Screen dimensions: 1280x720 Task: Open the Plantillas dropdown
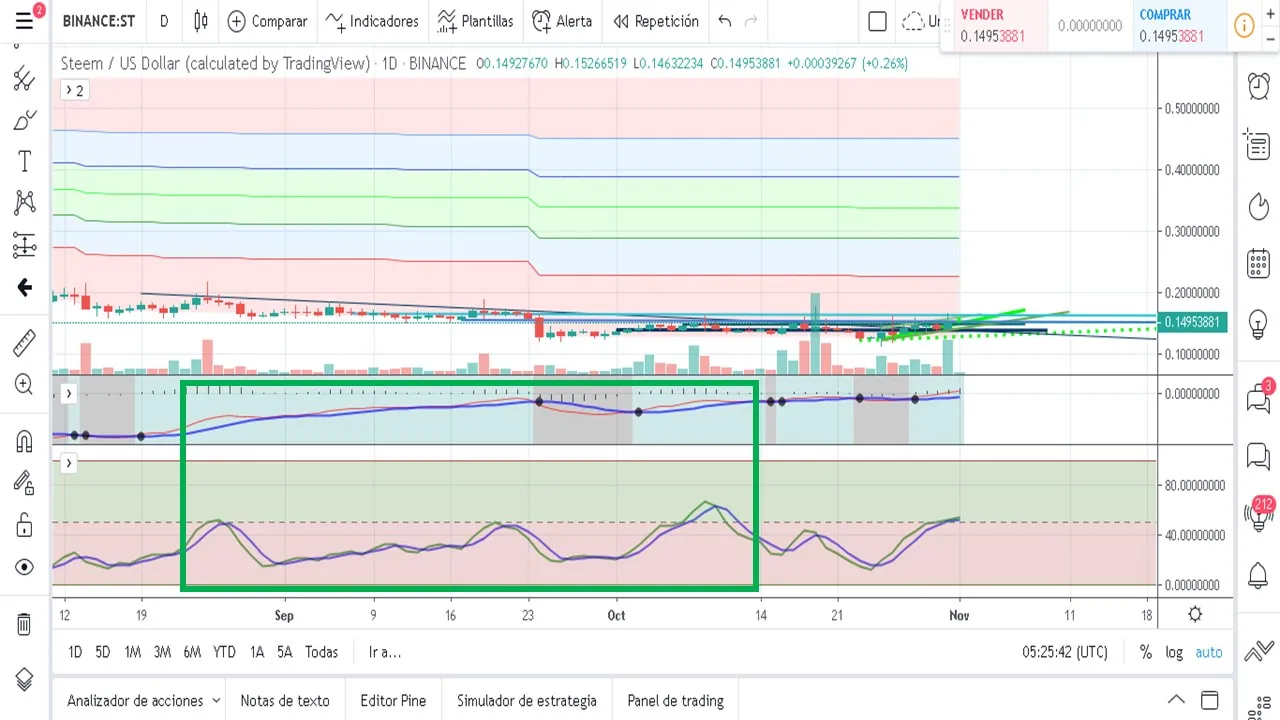[475, 21]
